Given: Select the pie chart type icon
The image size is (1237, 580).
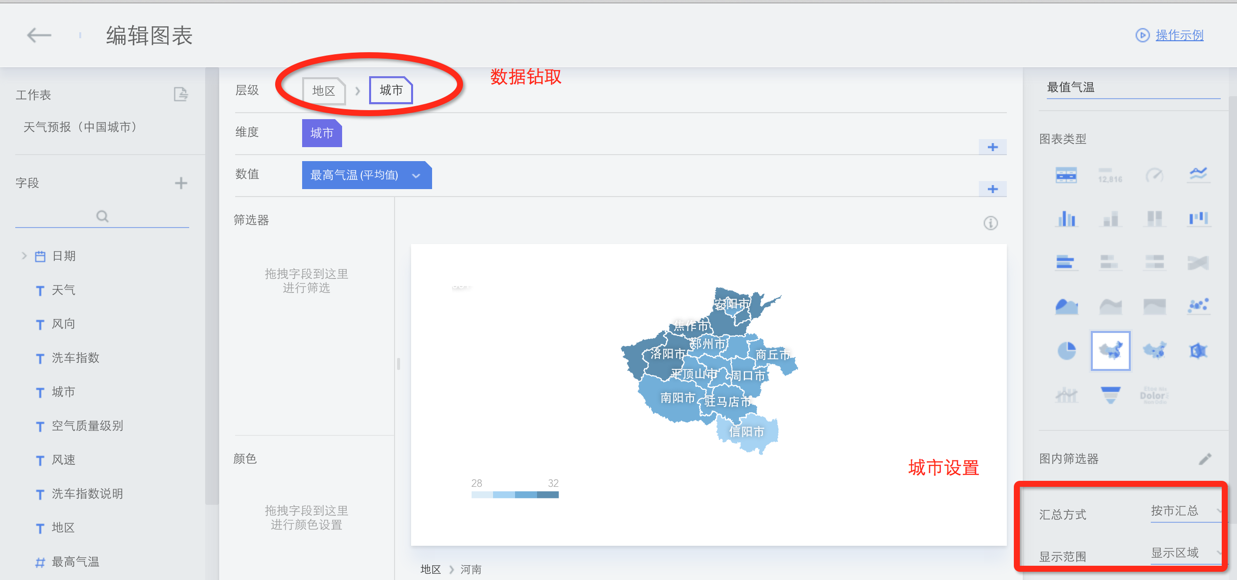Looking at the screenshot, I should pyautogui.click(x=1066, y=349).
